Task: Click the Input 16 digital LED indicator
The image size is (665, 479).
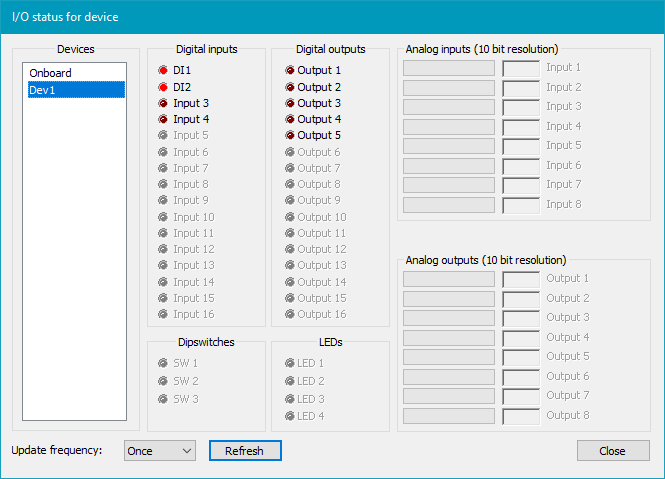Action: click(163, 314)
